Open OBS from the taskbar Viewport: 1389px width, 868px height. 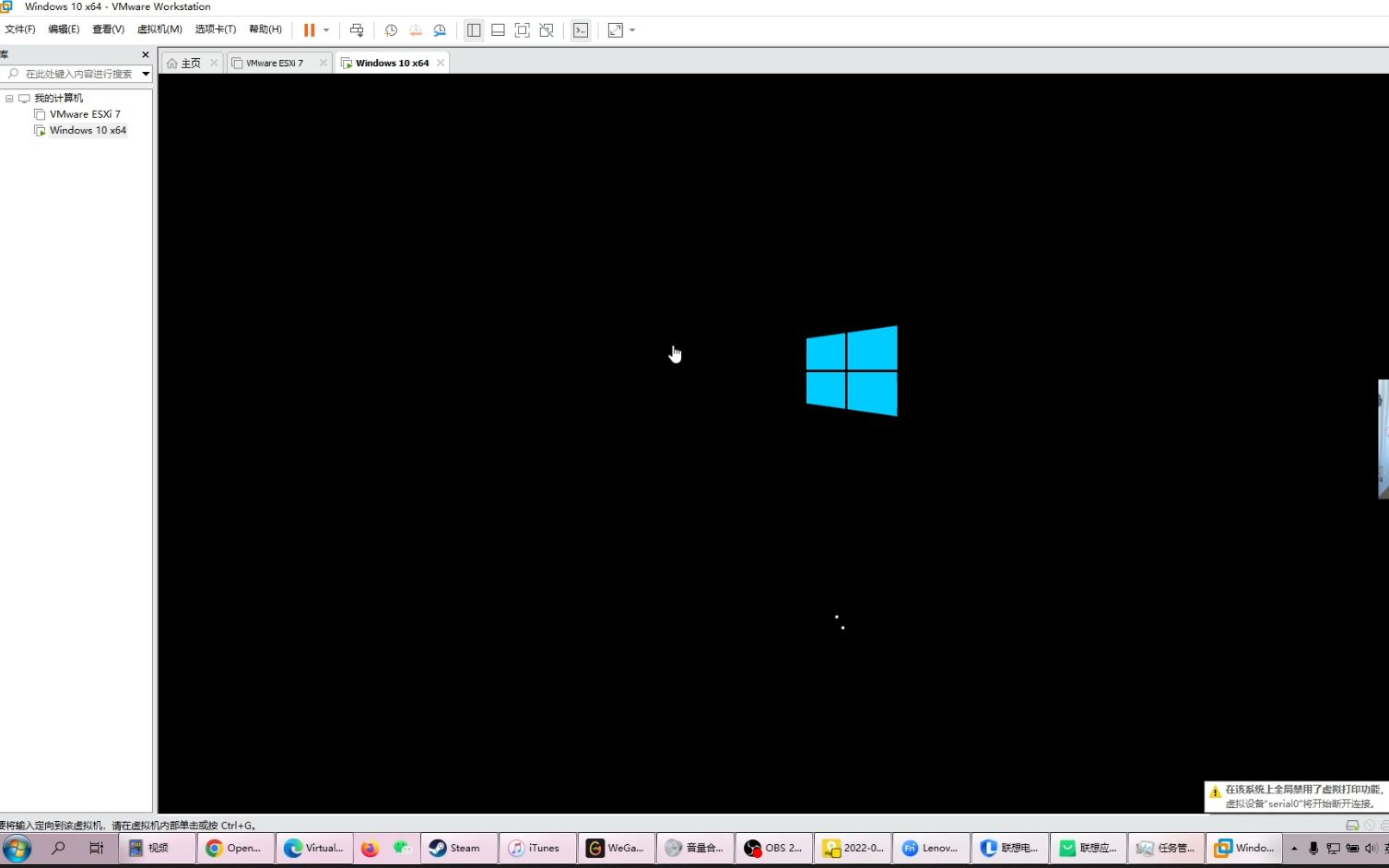point(772,848)
